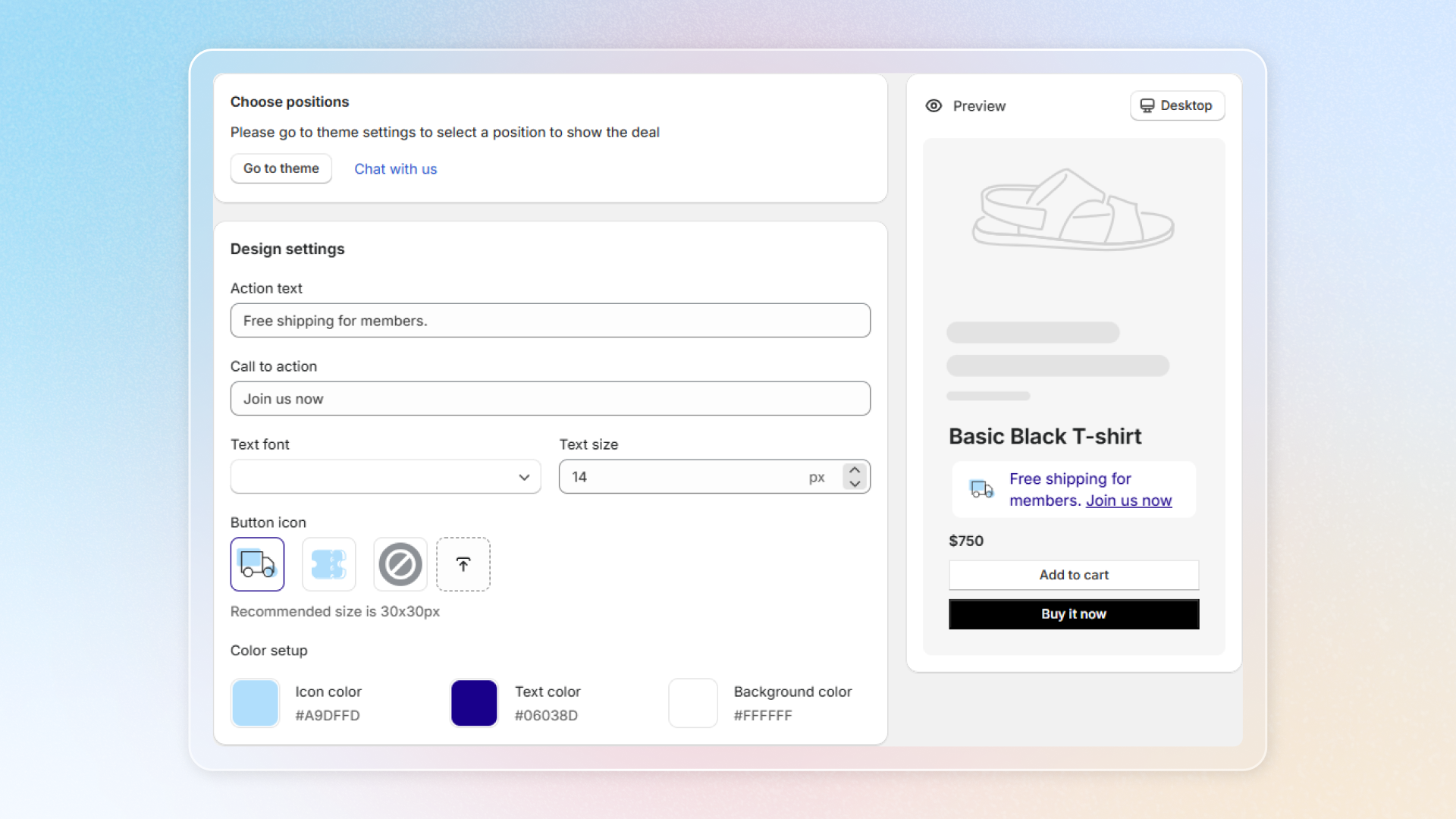
Task: Click into the Action text field
Action: pyautogui.click(x=550, y=321)
